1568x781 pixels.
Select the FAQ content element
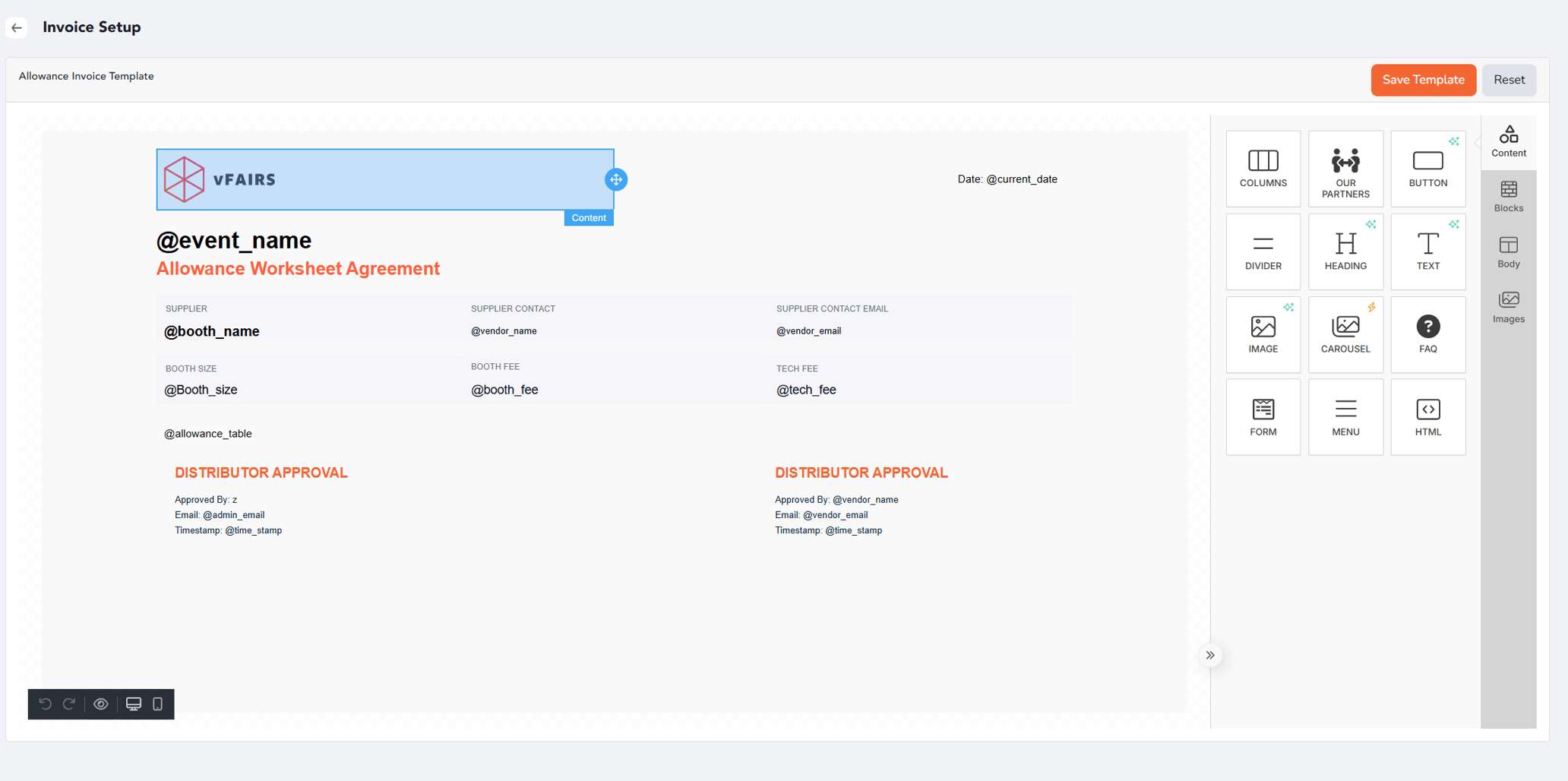pos(1427,334)
